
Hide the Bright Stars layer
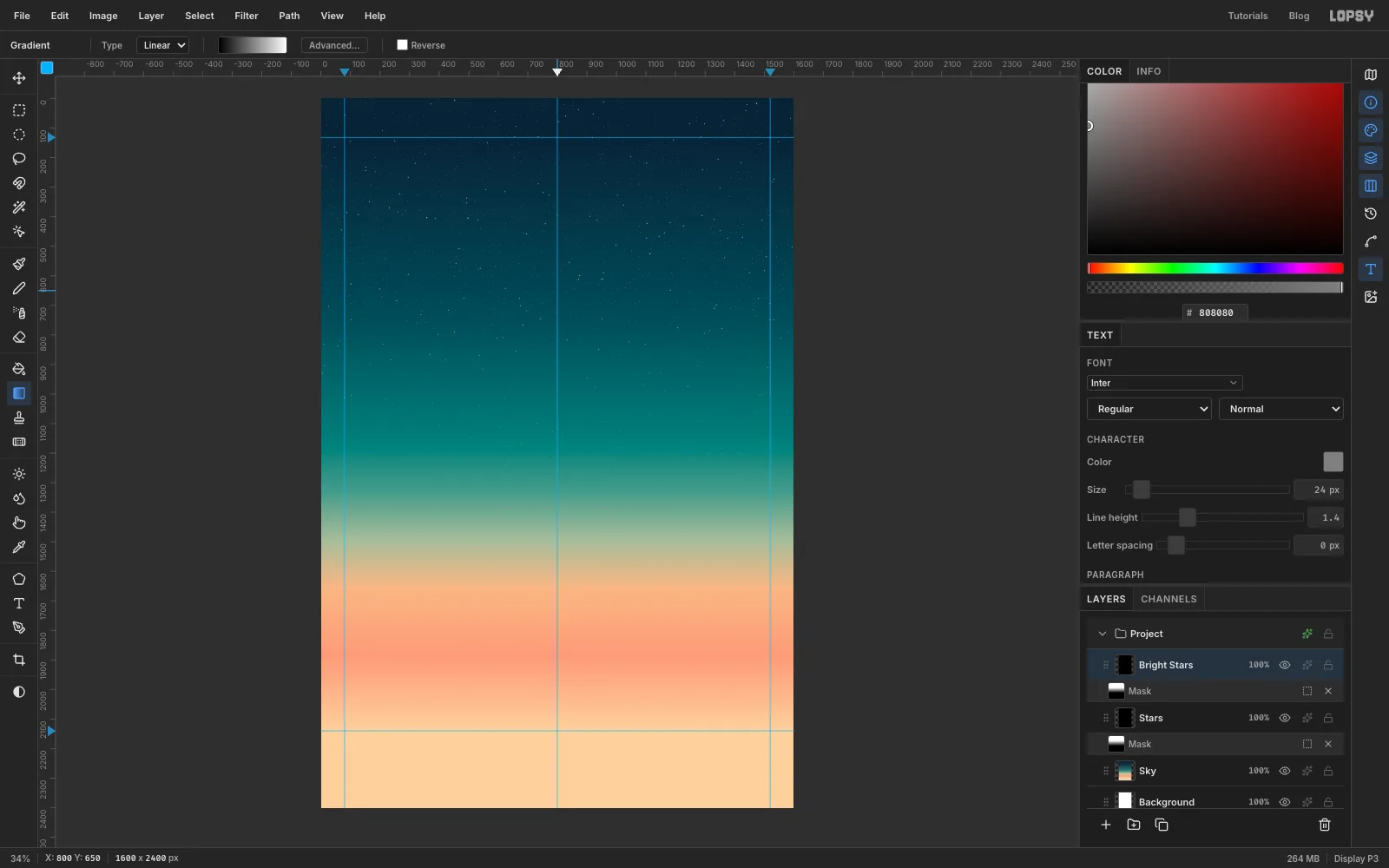point(1285,665)
